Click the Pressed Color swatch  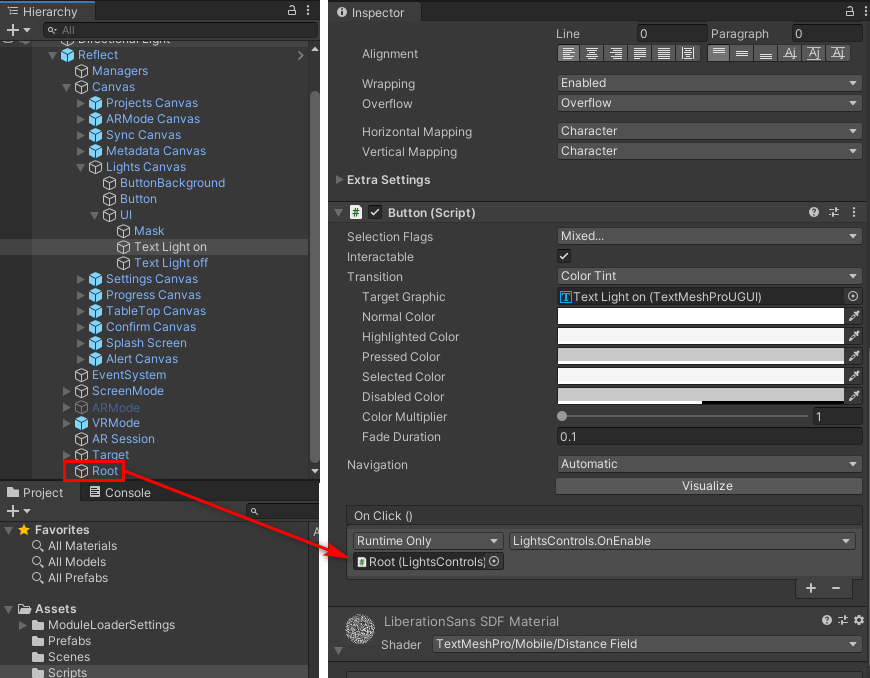(700, 357)
